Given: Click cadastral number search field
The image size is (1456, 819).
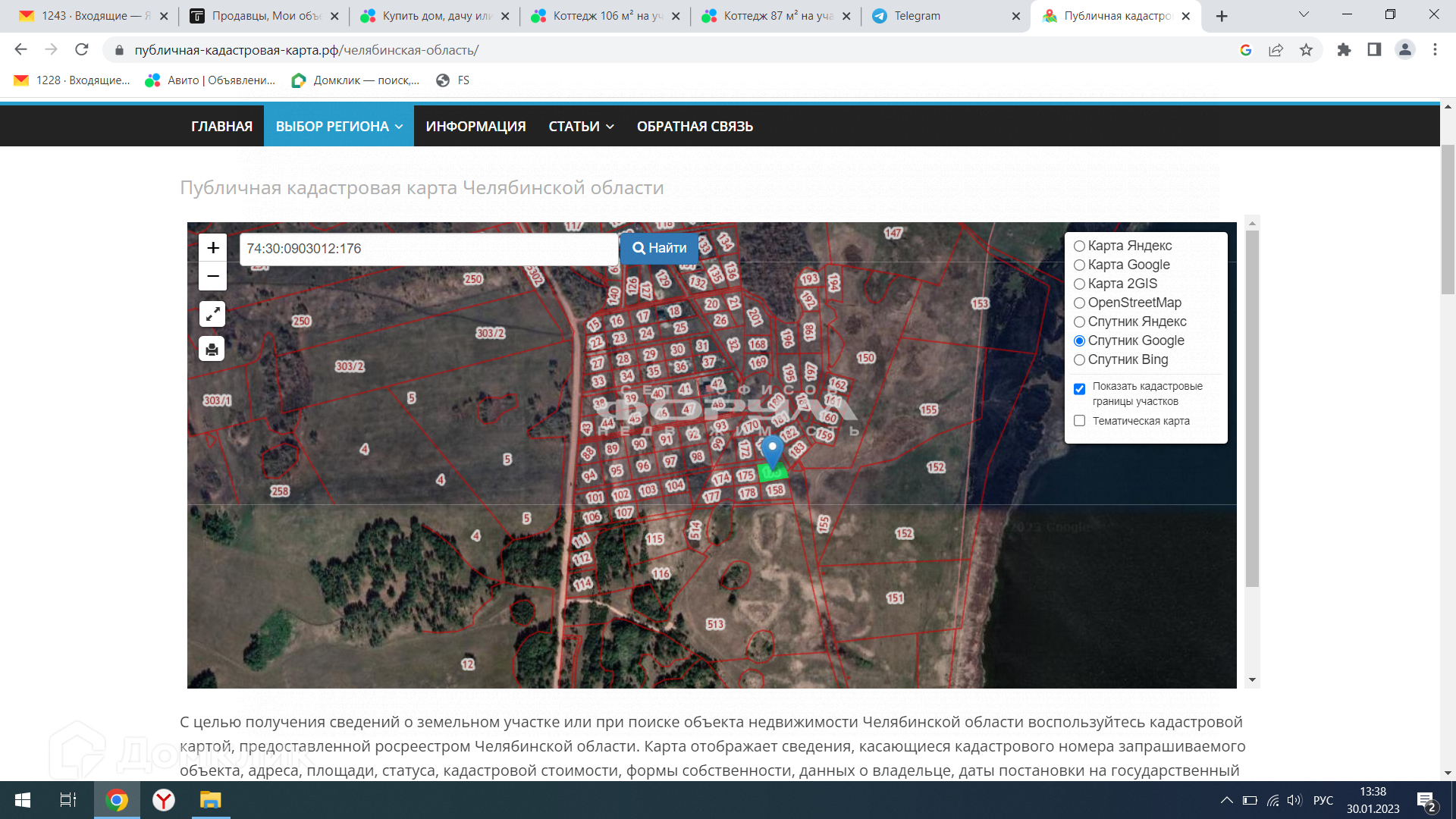Looking at the screenshot, I should click(x=428, y=249).
